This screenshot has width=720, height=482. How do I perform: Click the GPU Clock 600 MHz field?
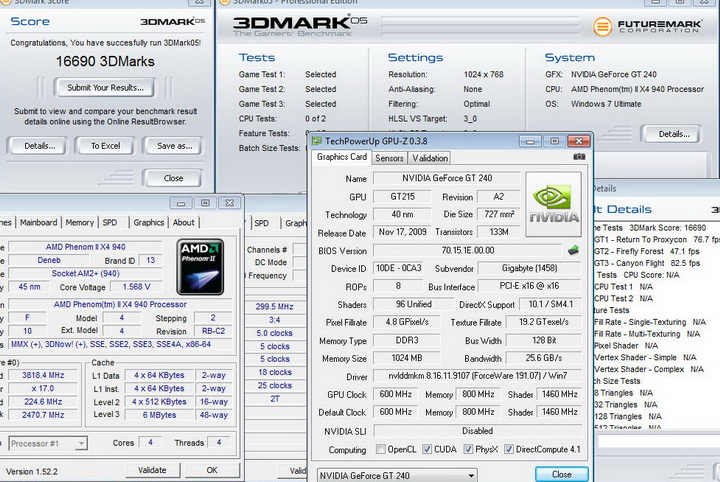(x=395, y=394)
